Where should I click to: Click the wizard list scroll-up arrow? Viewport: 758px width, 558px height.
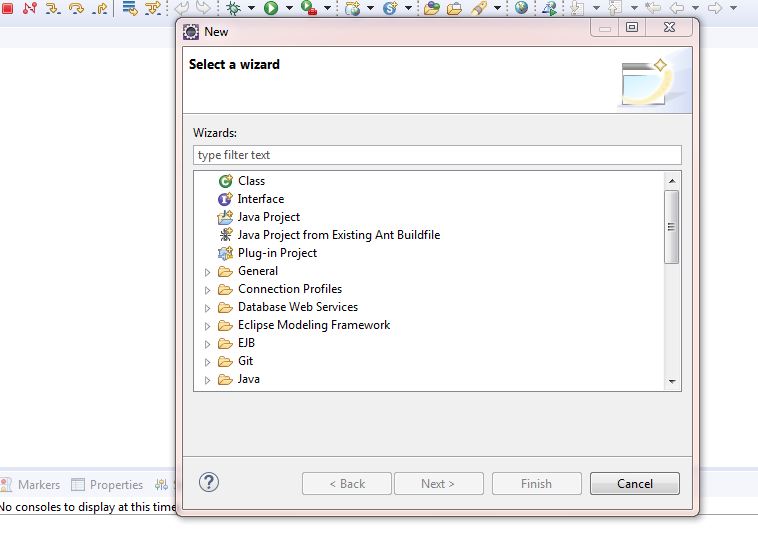point(672,181)
